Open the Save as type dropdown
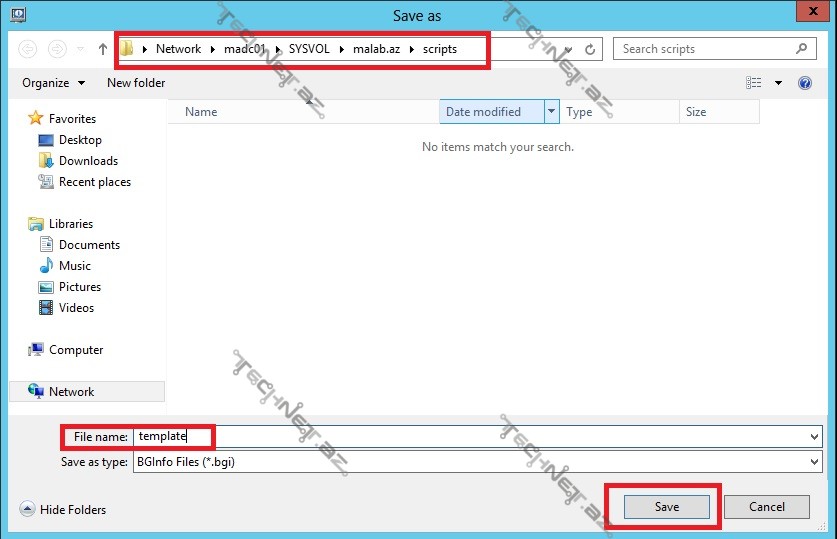This screenshot has width=837, height=539. click(815, 462)
